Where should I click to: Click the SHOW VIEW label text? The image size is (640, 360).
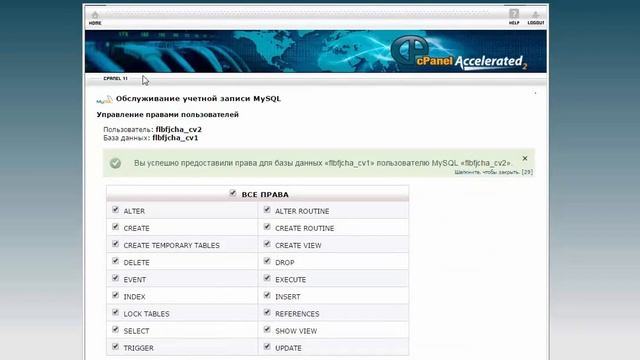coord(296,331)
